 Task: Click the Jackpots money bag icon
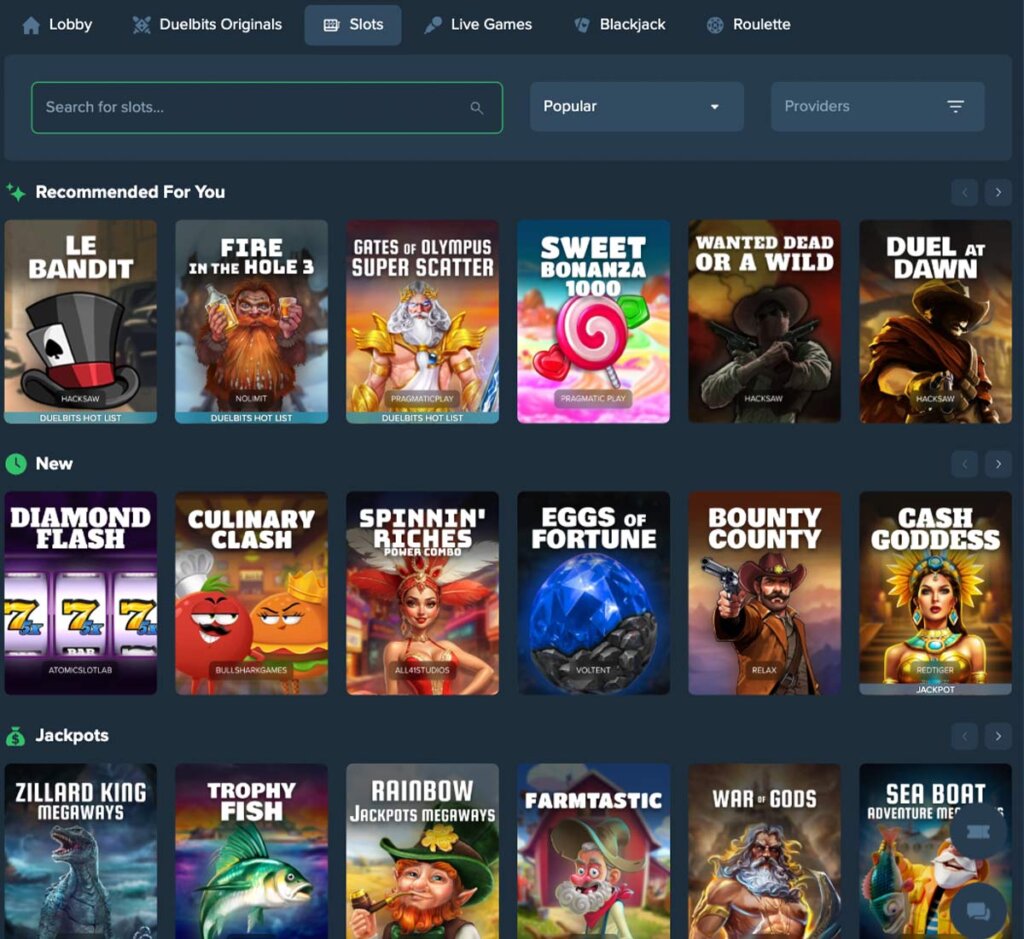click(16, 736)
